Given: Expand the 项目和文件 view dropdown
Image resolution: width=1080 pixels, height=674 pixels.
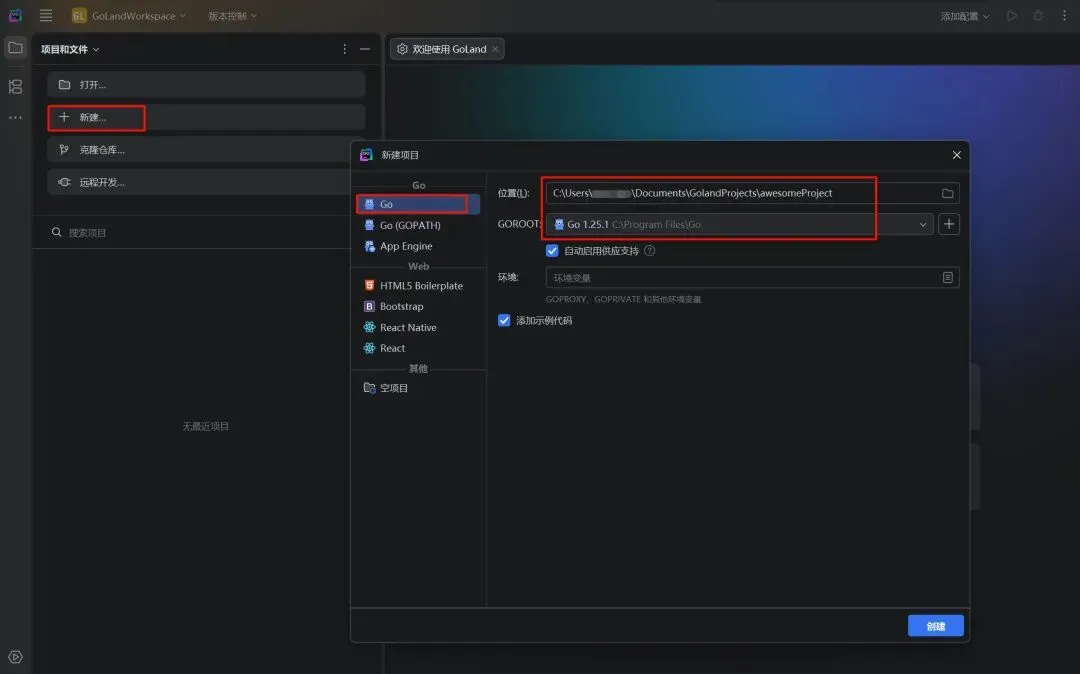Looking at the screenshot, I should tap(70, 49).
